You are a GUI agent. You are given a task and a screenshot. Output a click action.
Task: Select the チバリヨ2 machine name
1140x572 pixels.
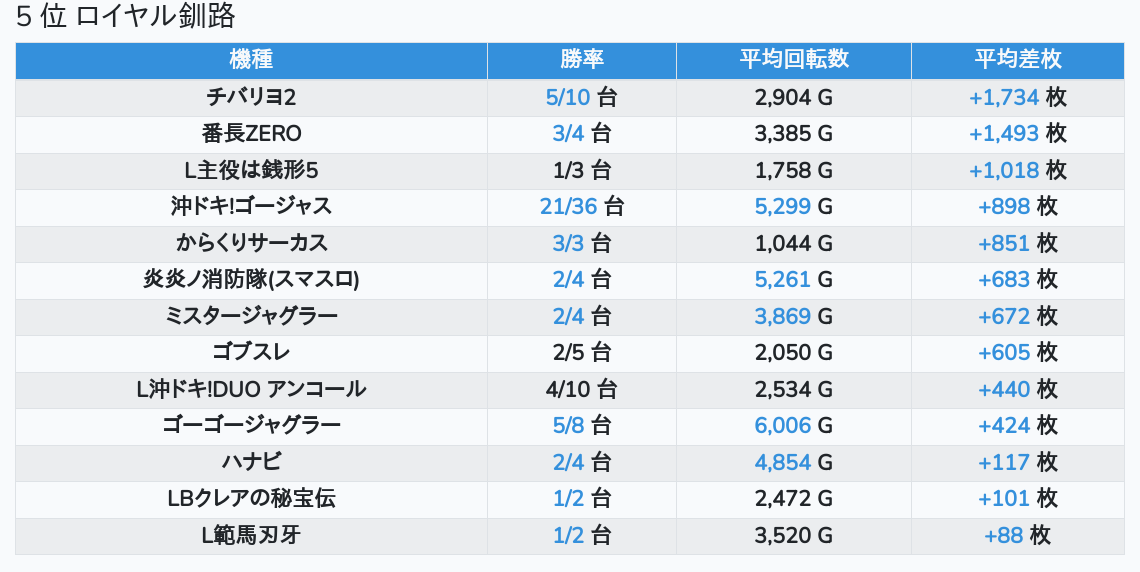251,98
